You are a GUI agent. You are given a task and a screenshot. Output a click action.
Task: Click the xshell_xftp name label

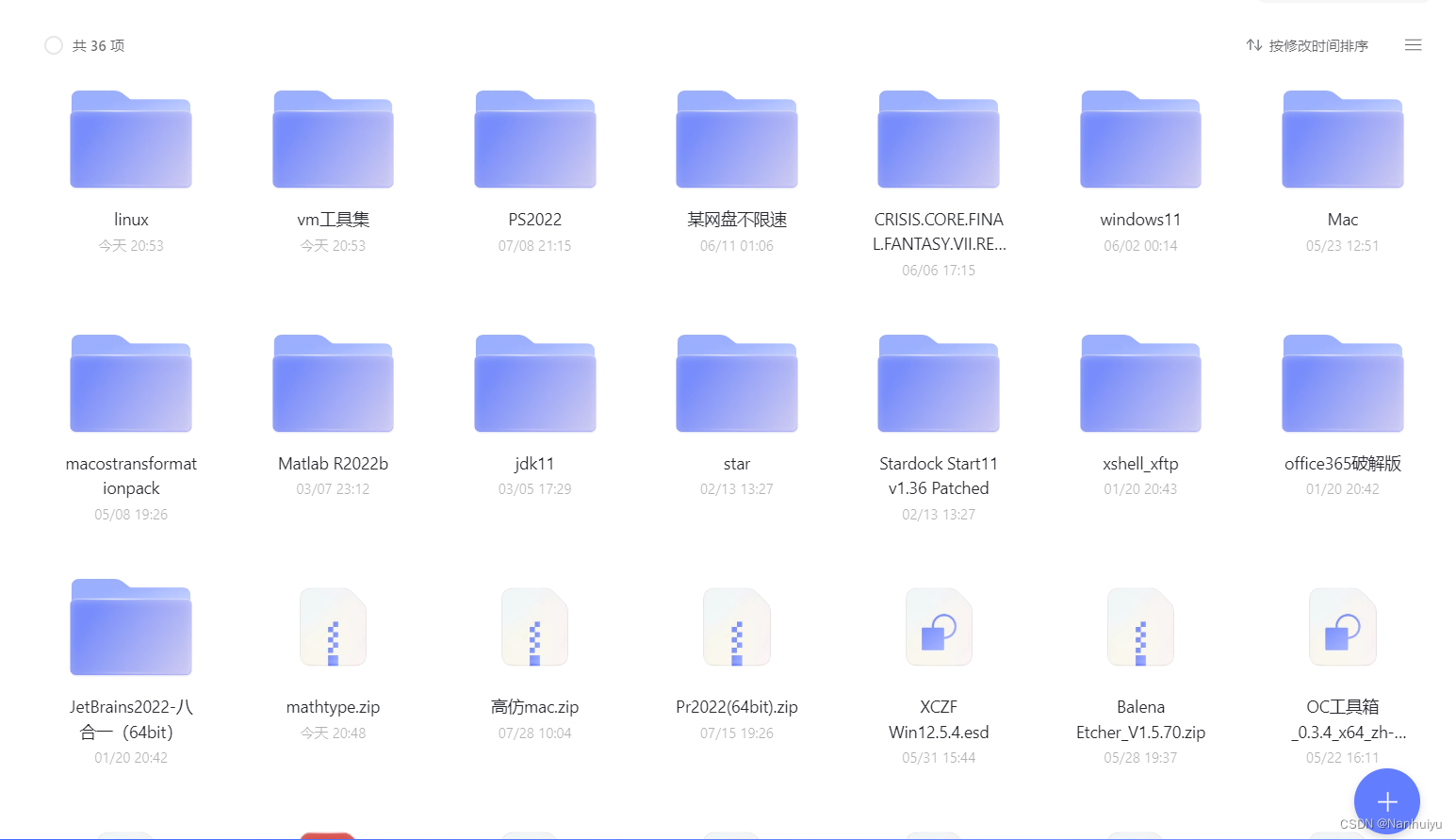click(x=1140, y=464)
